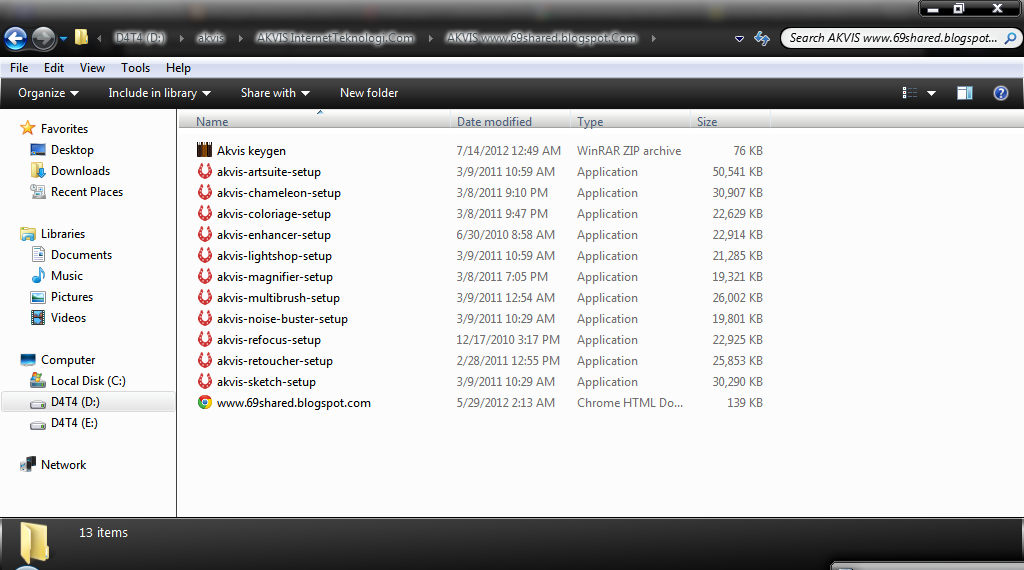
Task: Open Include in library dropdown
Action: pyautogui.click(x=159, y=93)
